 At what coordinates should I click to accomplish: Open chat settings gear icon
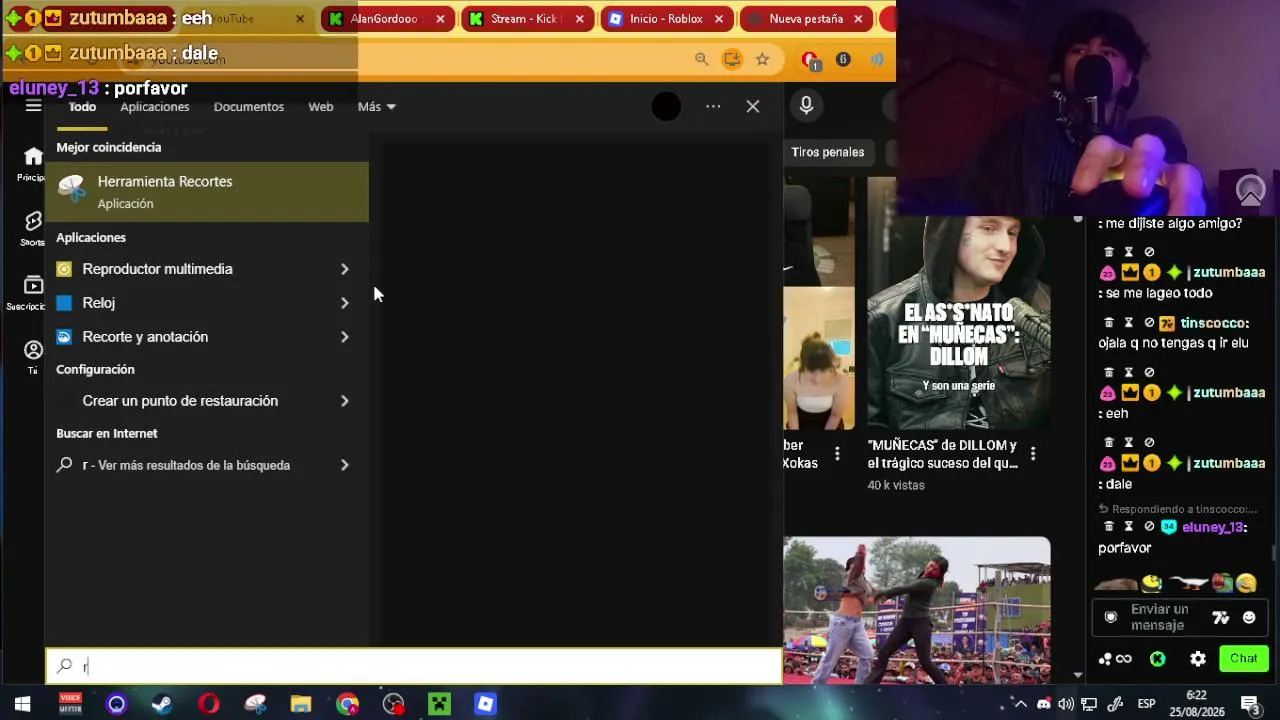(1198, 659)
